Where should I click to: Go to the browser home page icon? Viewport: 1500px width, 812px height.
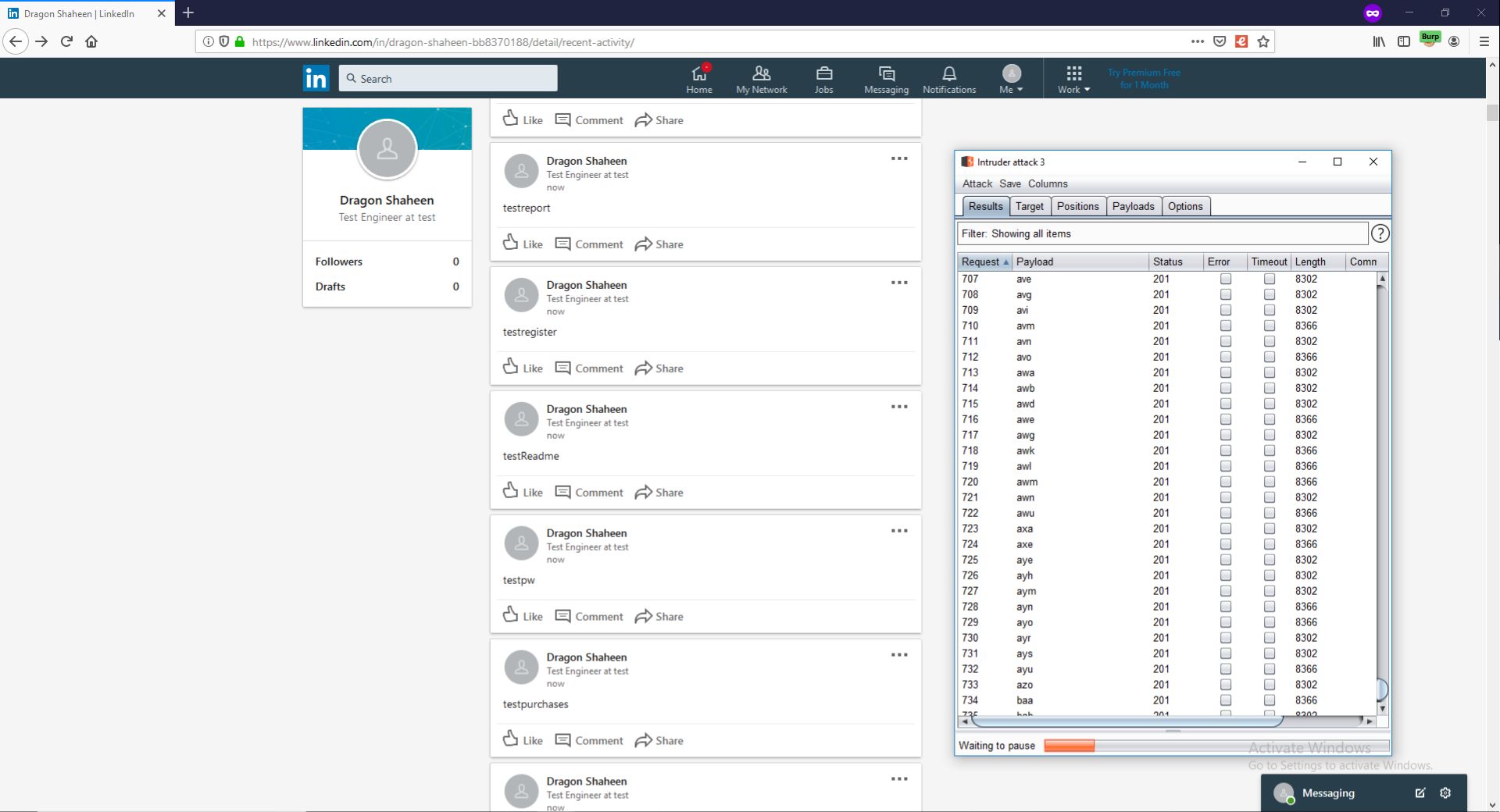click(91, 41)
